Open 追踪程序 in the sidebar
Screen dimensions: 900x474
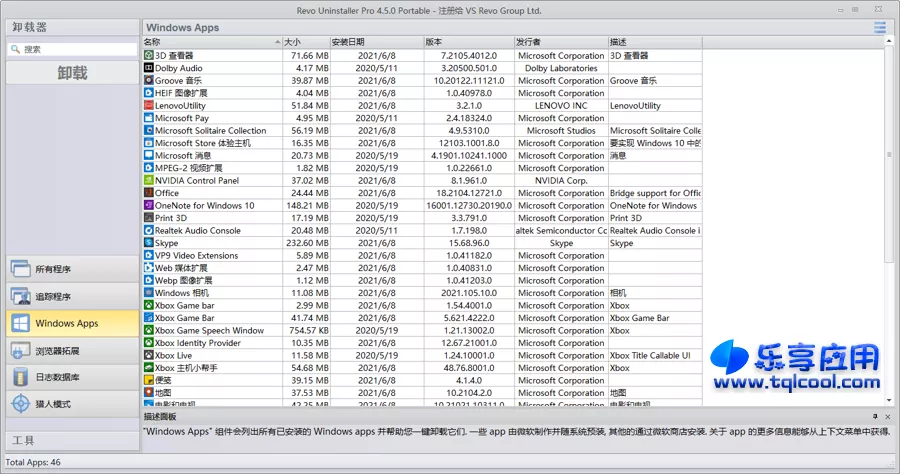coord(72,296)
